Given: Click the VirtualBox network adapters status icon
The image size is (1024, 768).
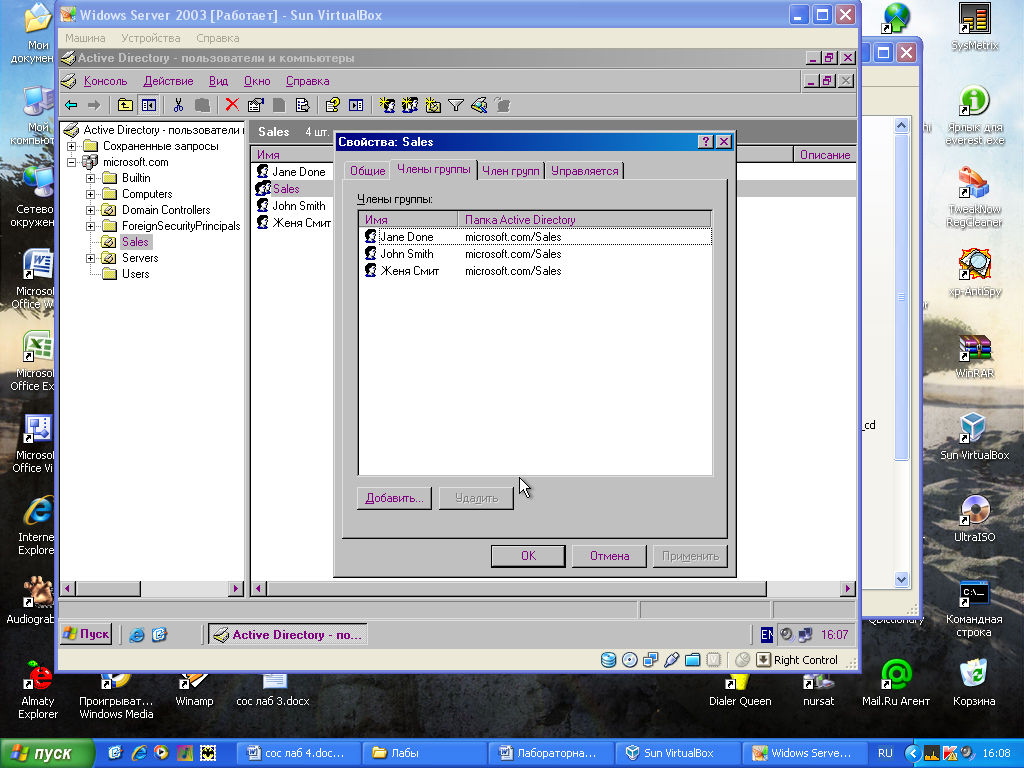Looking at the screenshot, I should tap(650, 660).
